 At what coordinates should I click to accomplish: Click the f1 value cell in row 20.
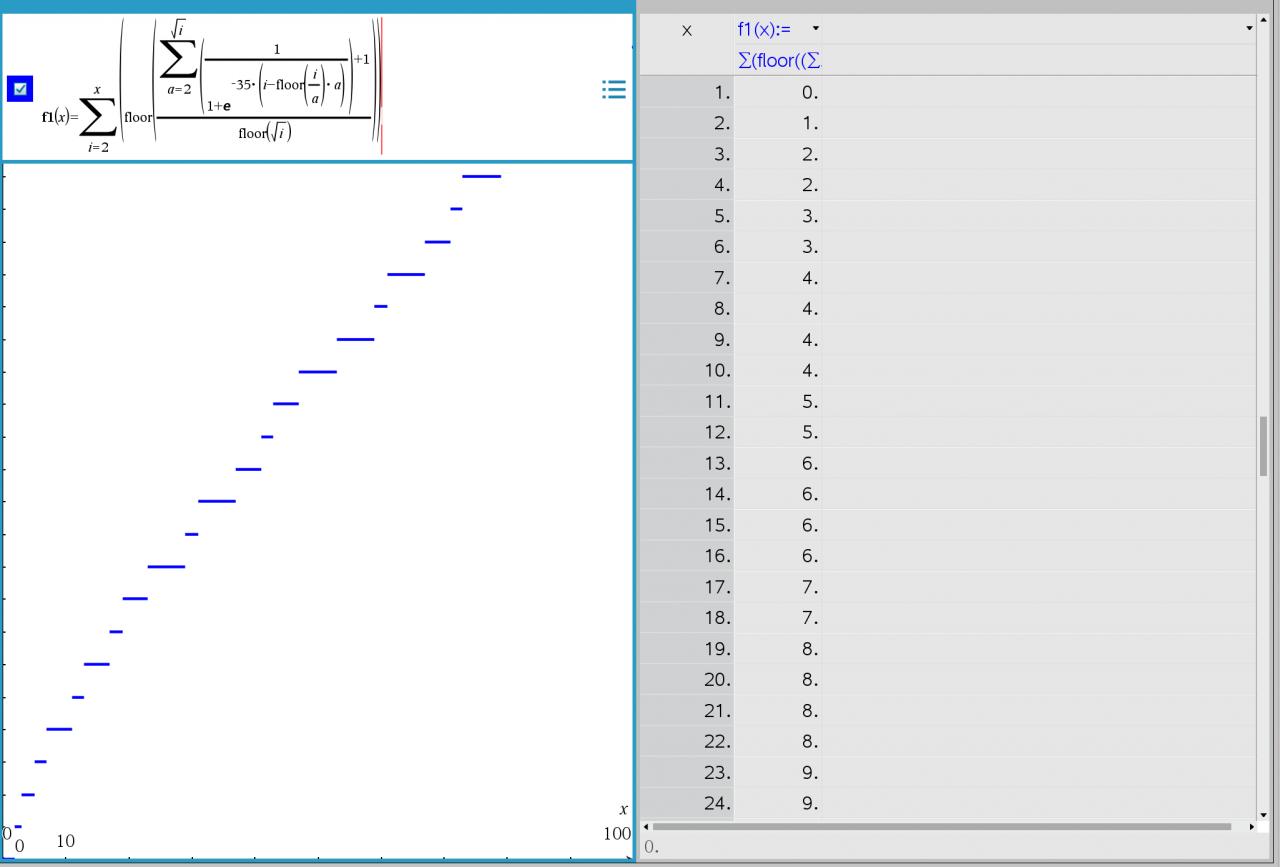[x=779, y=680]
